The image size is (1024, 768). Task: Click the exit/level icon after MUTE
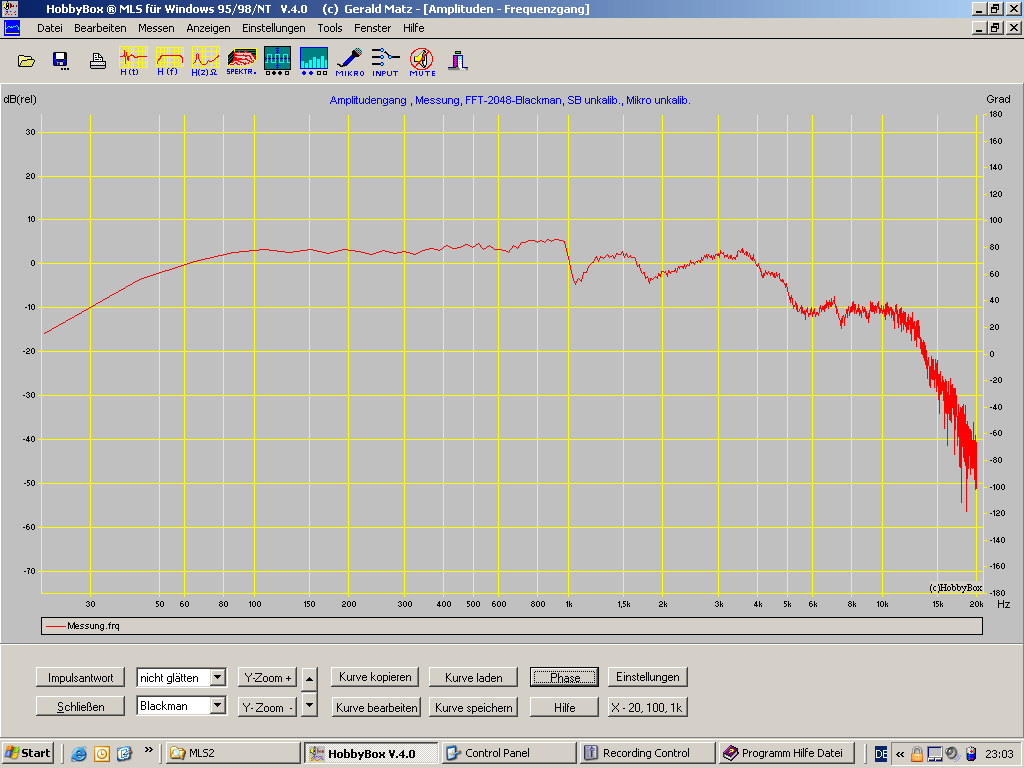[x=458, y=61]
